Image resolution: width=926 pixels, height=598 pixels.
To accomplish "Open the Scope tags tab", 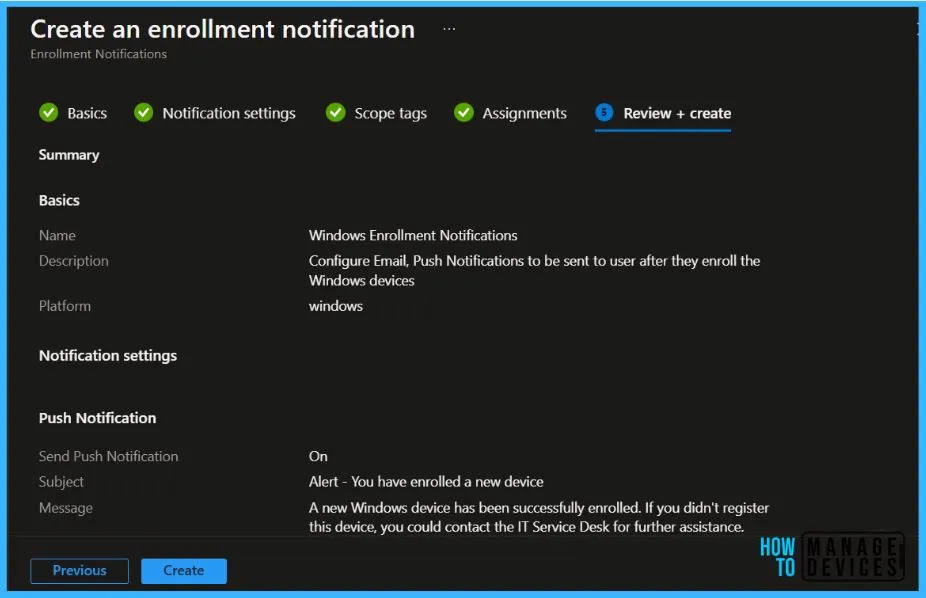I will 390,114.
